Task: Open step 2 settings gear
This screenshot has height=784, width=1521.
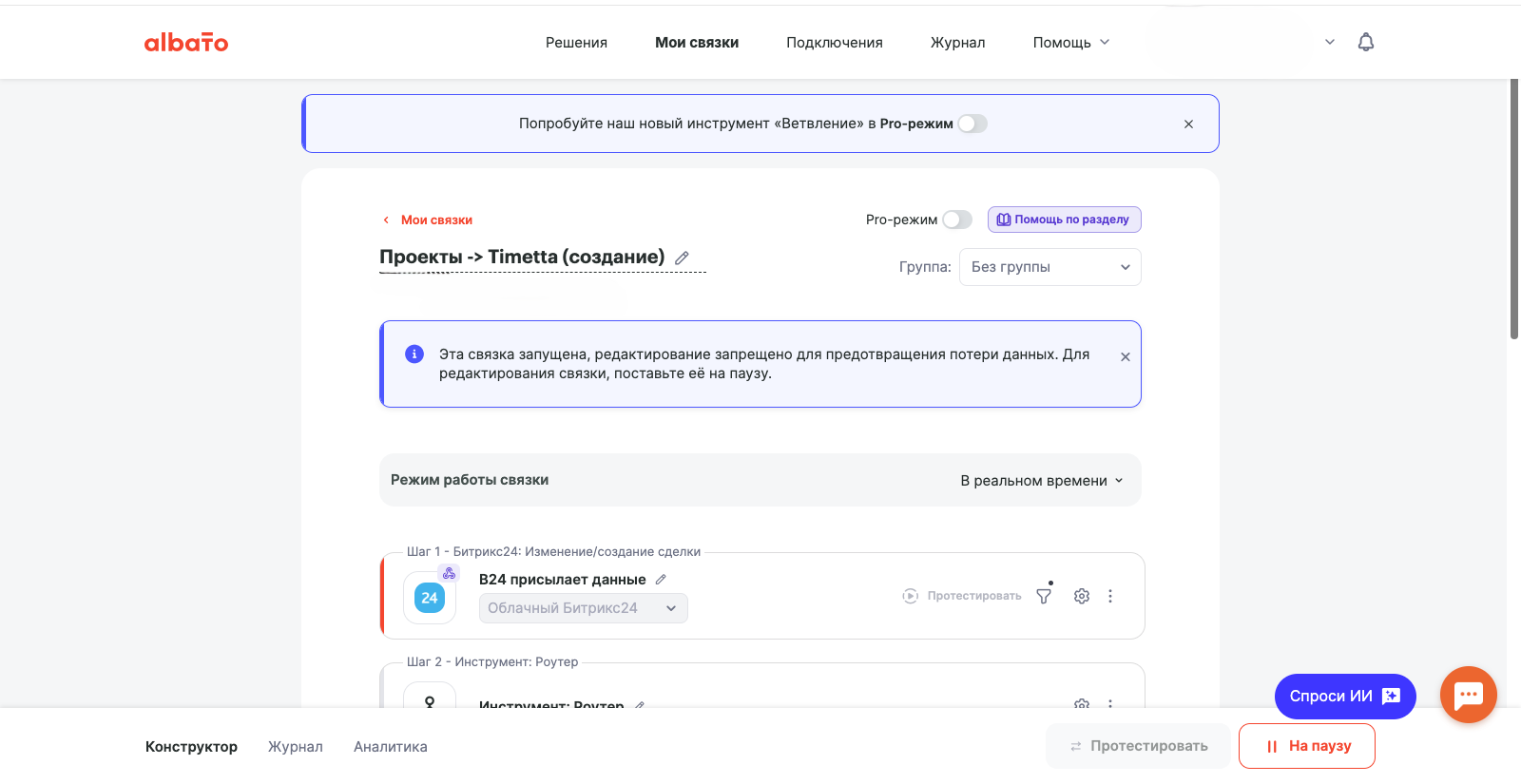Action: 1082,703
